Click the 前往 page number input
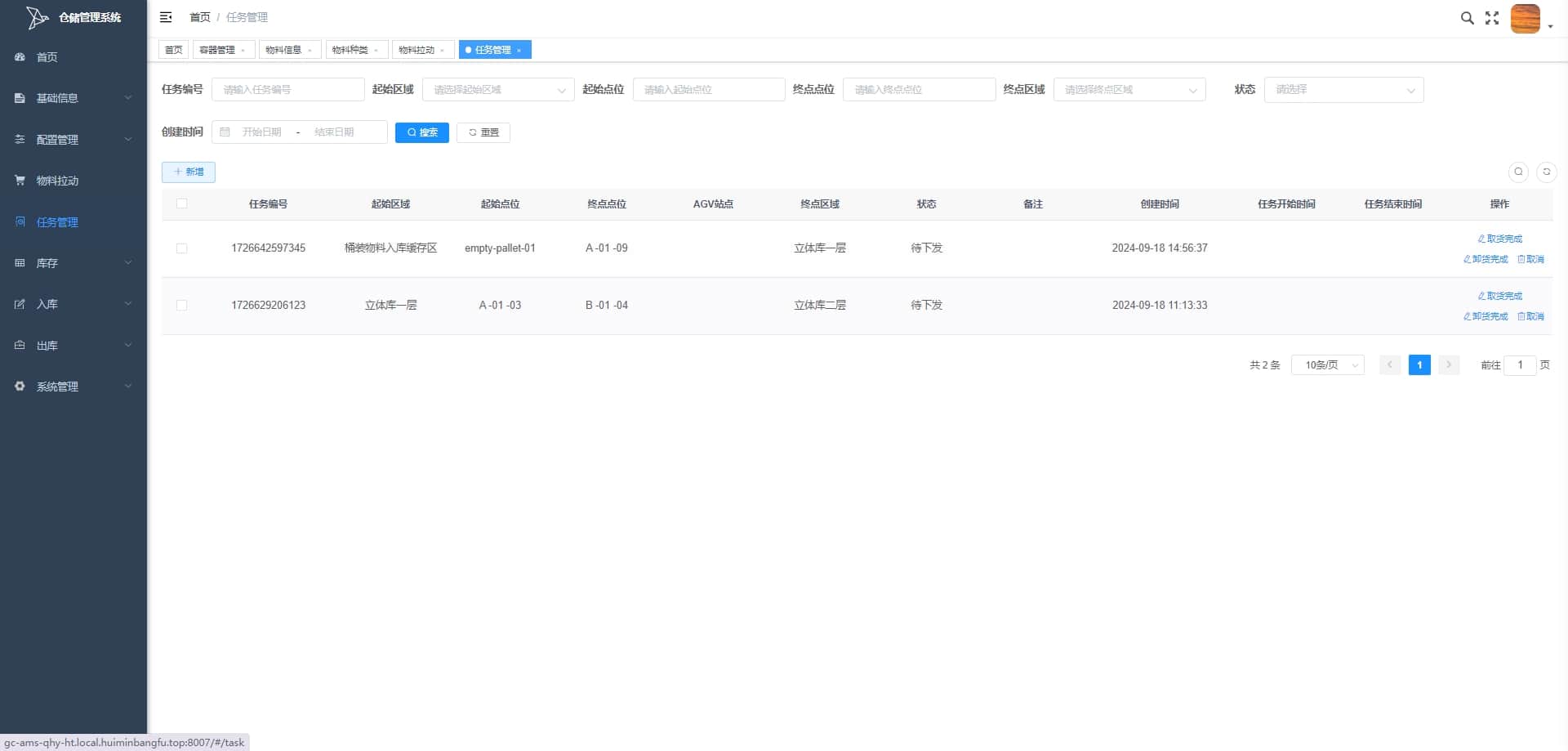The height and width of the screenshot is (751, 1568). [x=1520, y=365]
